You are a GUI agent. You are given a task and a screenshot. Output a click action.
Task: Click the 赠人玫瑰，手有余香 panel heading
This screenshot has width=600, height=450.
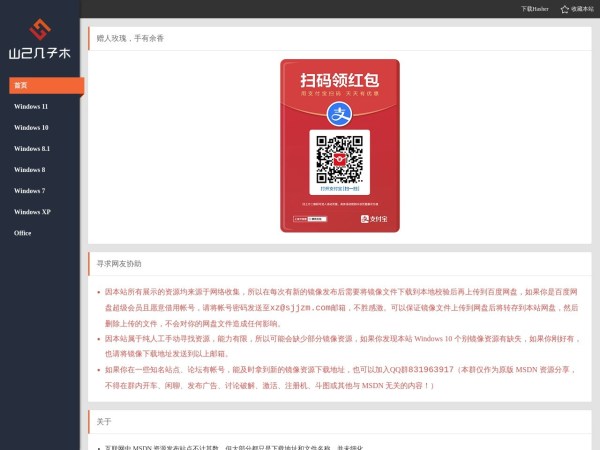(x=130, y=38)
